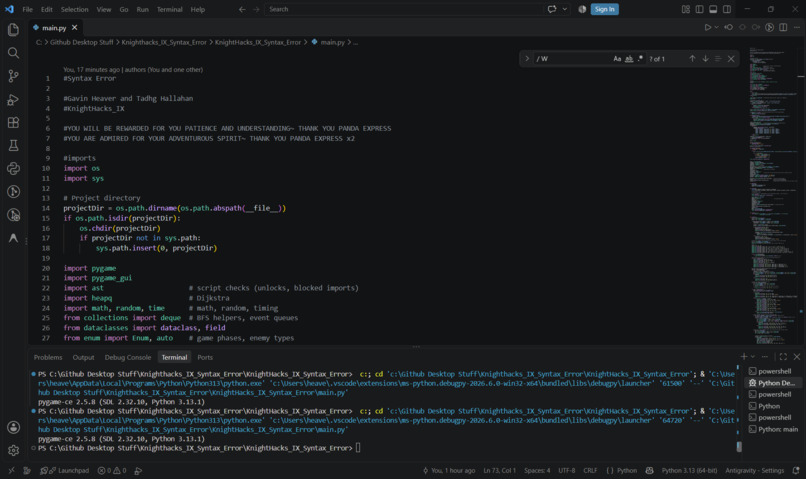Click the new terminal plus icon

[743, 357]
